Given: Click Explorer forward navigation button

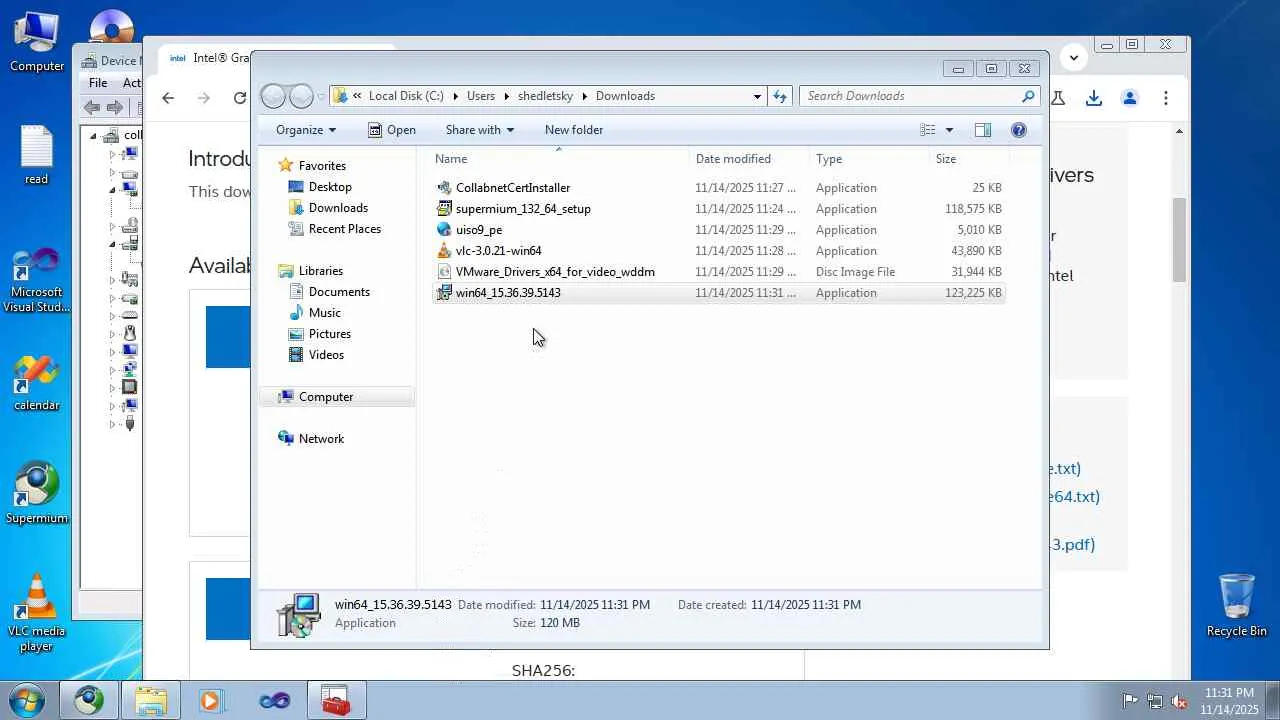Looking at the screenshot, I should coord(301,96).
